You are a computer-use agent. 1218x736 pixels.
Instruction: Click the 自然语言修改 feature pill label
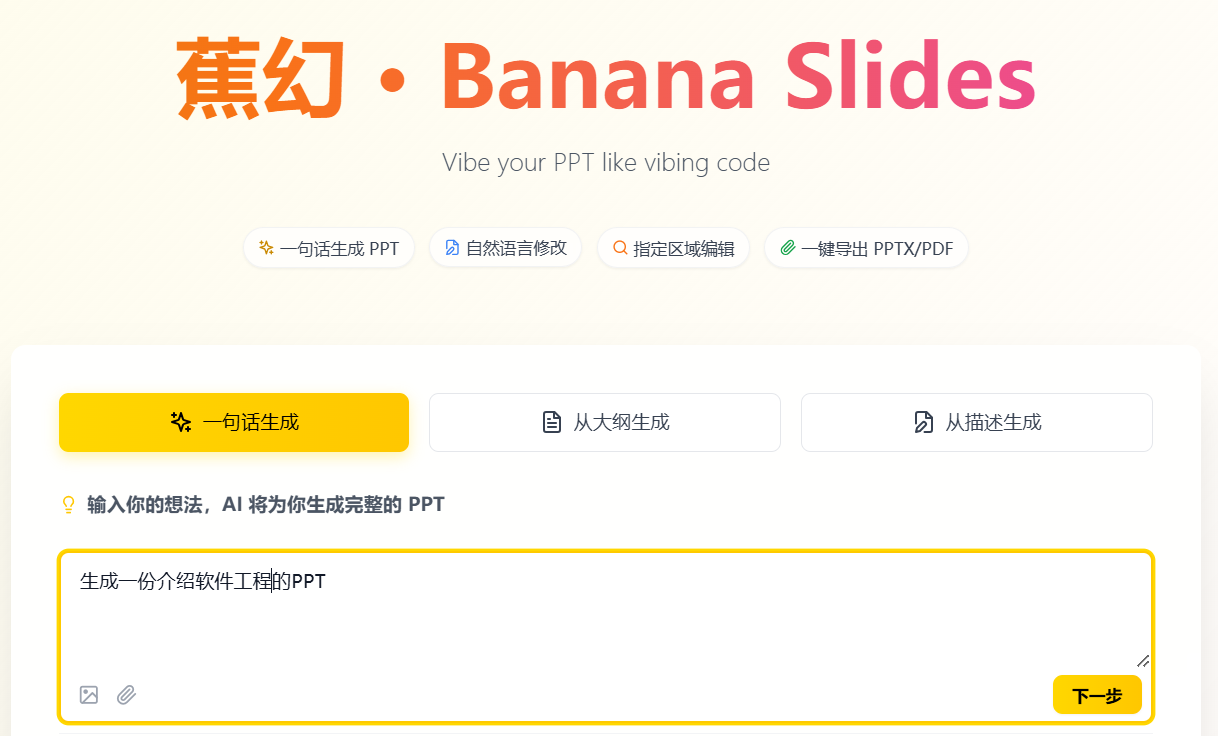[516, 248]
